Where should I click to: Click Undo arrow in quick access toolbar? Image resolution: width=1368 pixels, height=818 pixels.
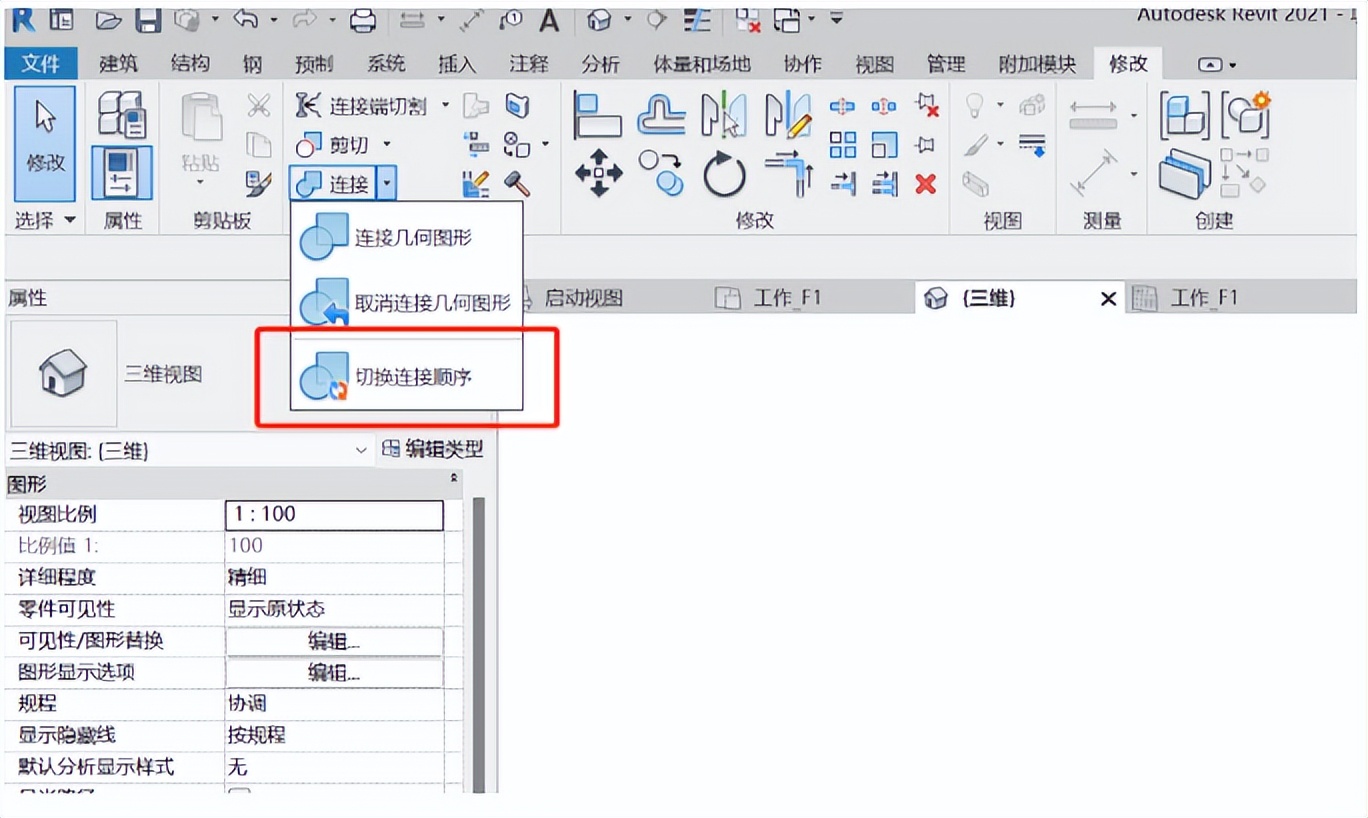[x=246, y=19]
